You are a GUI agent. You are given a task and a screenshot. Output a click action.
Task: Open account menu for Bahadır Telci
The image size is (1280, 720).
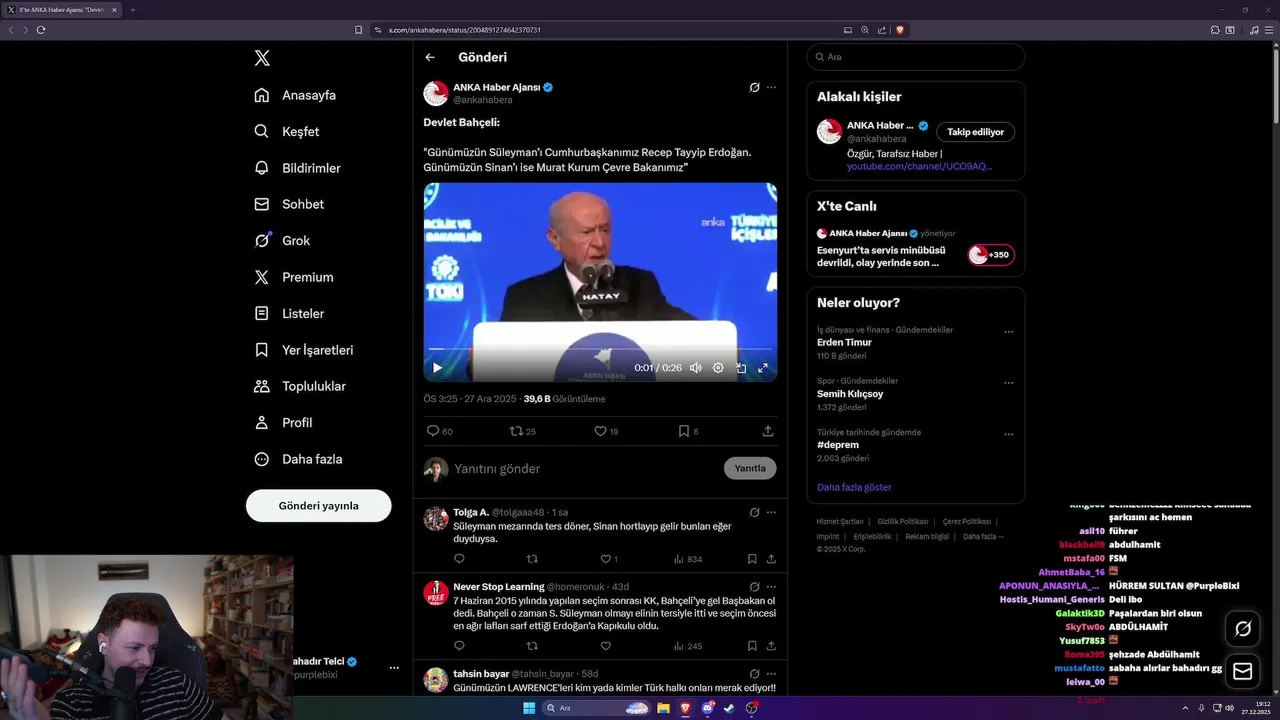tap(394, 667)
